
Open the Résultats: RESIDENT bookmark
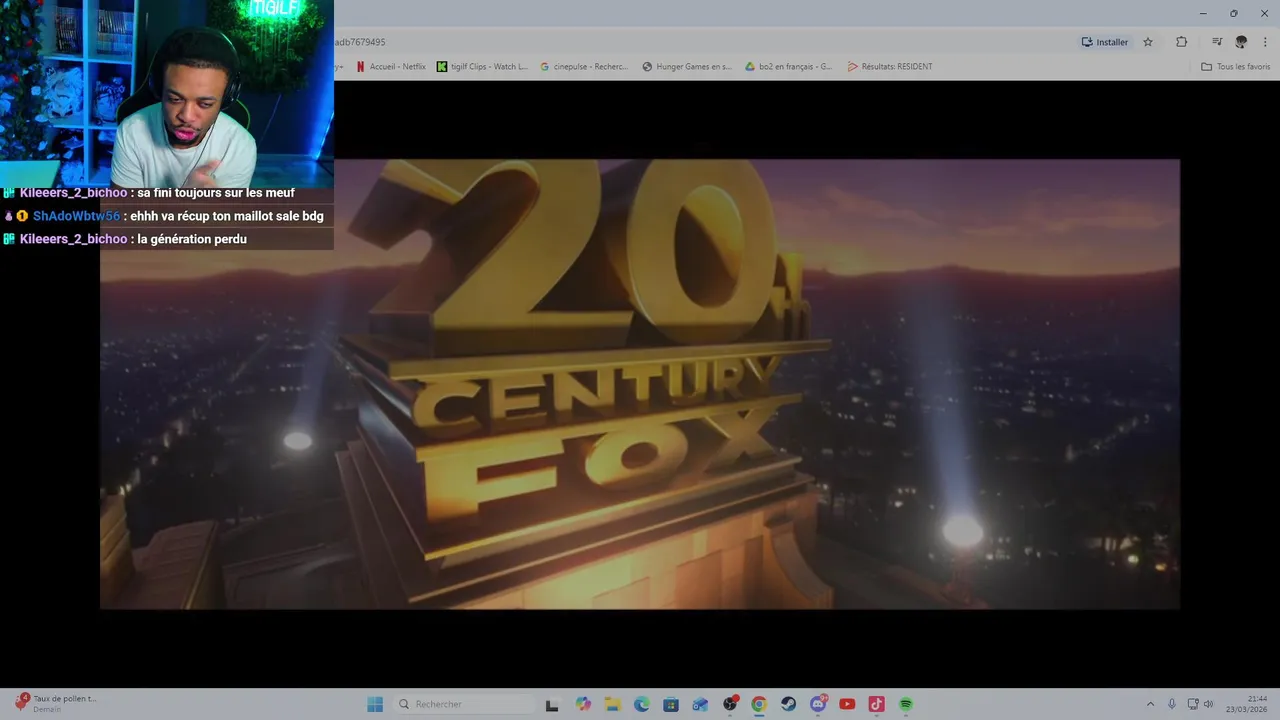click(x=890, y=67)
